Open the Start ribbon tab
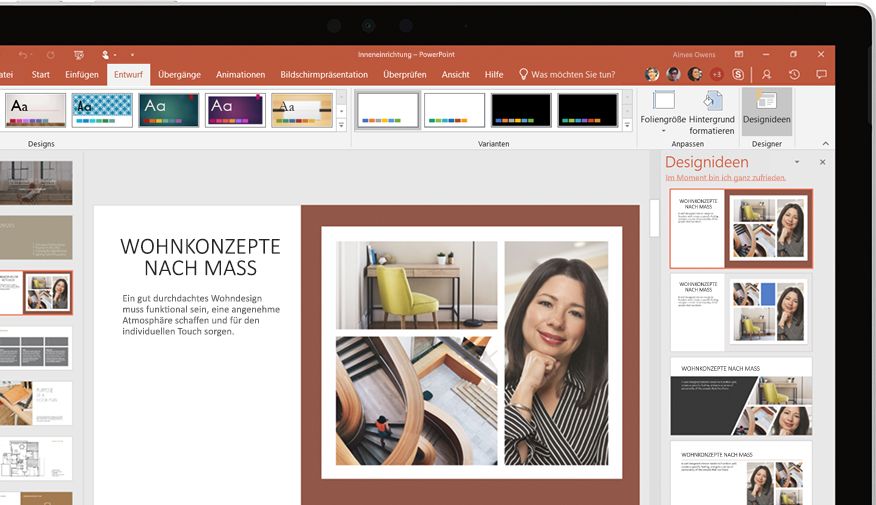The height and width of the screenshot is (505, 876). [41, 74]
